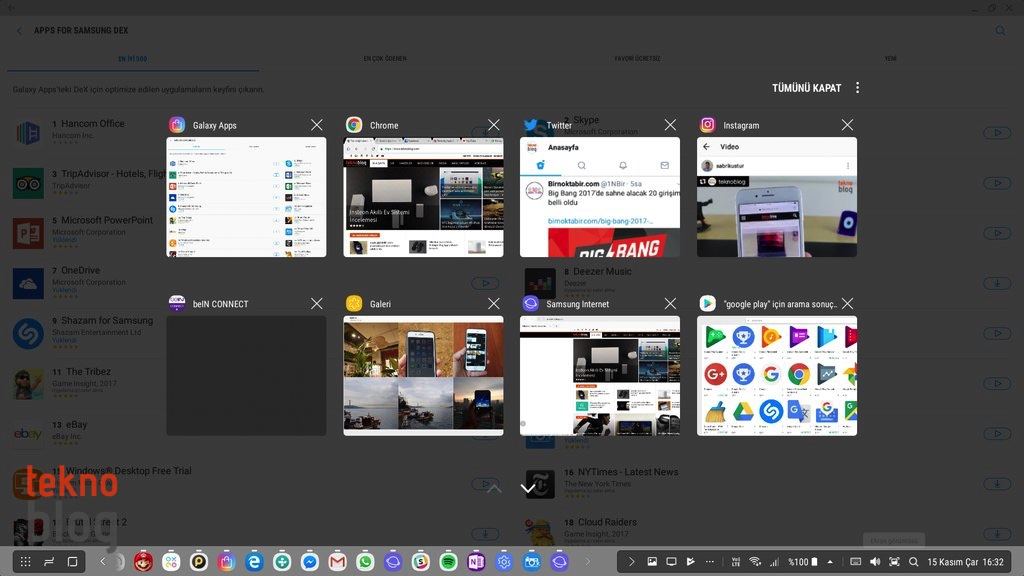Launch the Super Mario taskbar icon
The image size is (1024, 576).
pos(143,562)
